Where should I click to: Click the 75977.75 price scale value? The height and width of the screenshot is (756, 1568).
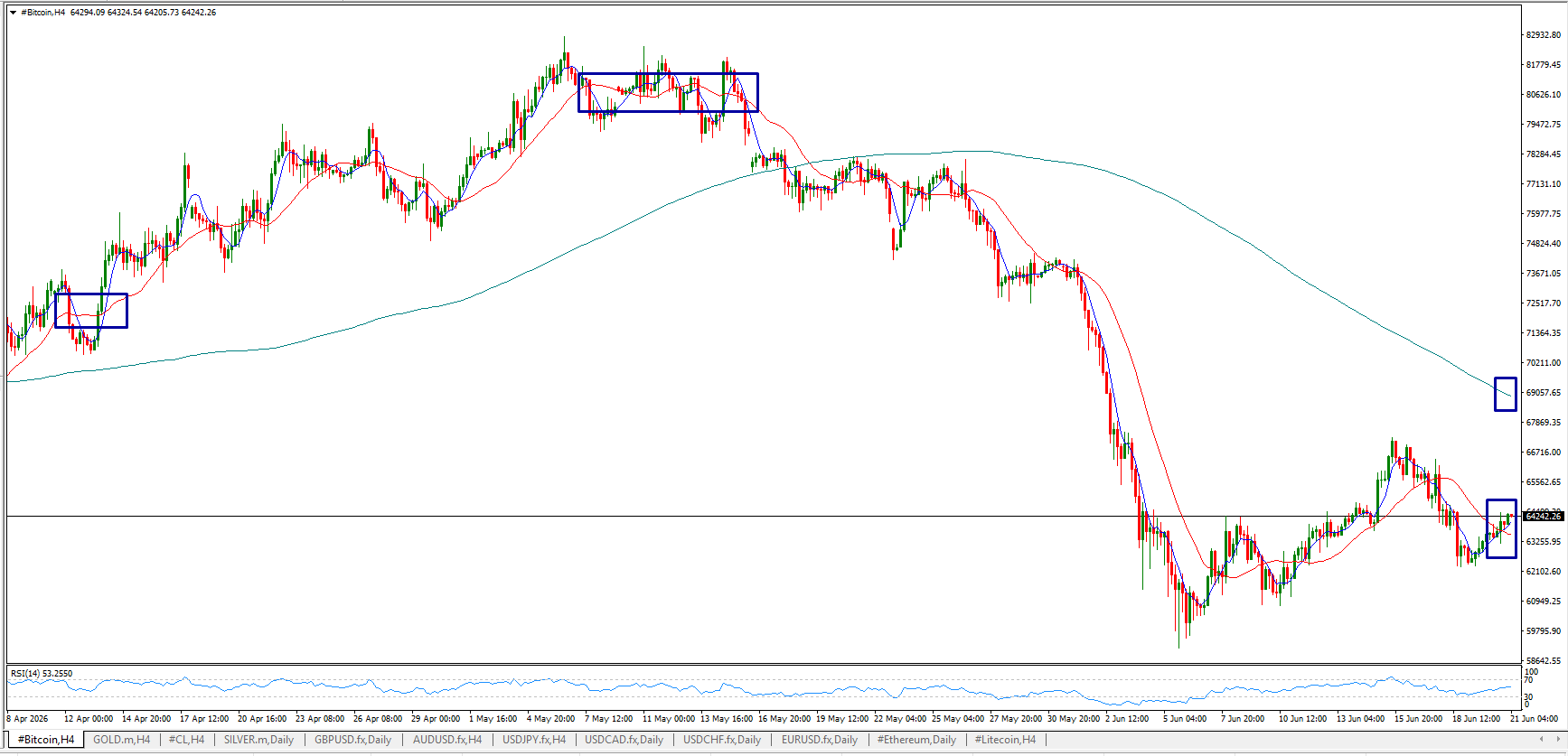coord(1543,214)
